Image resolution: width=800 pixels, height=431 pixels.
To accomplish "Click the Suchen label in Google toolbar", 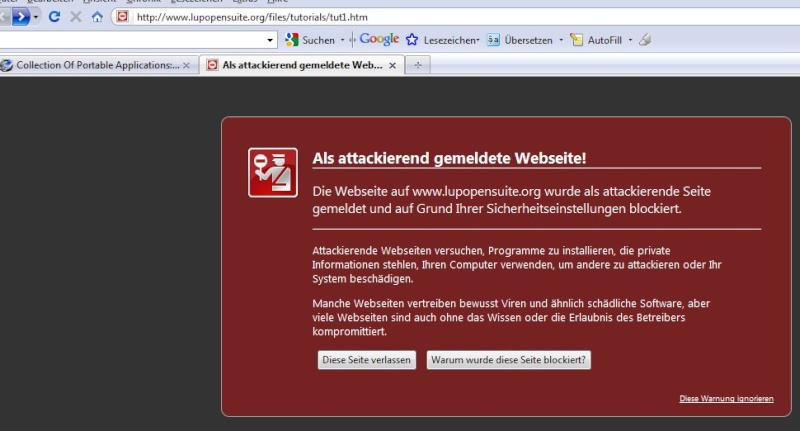I will click(x=318, y=40).
